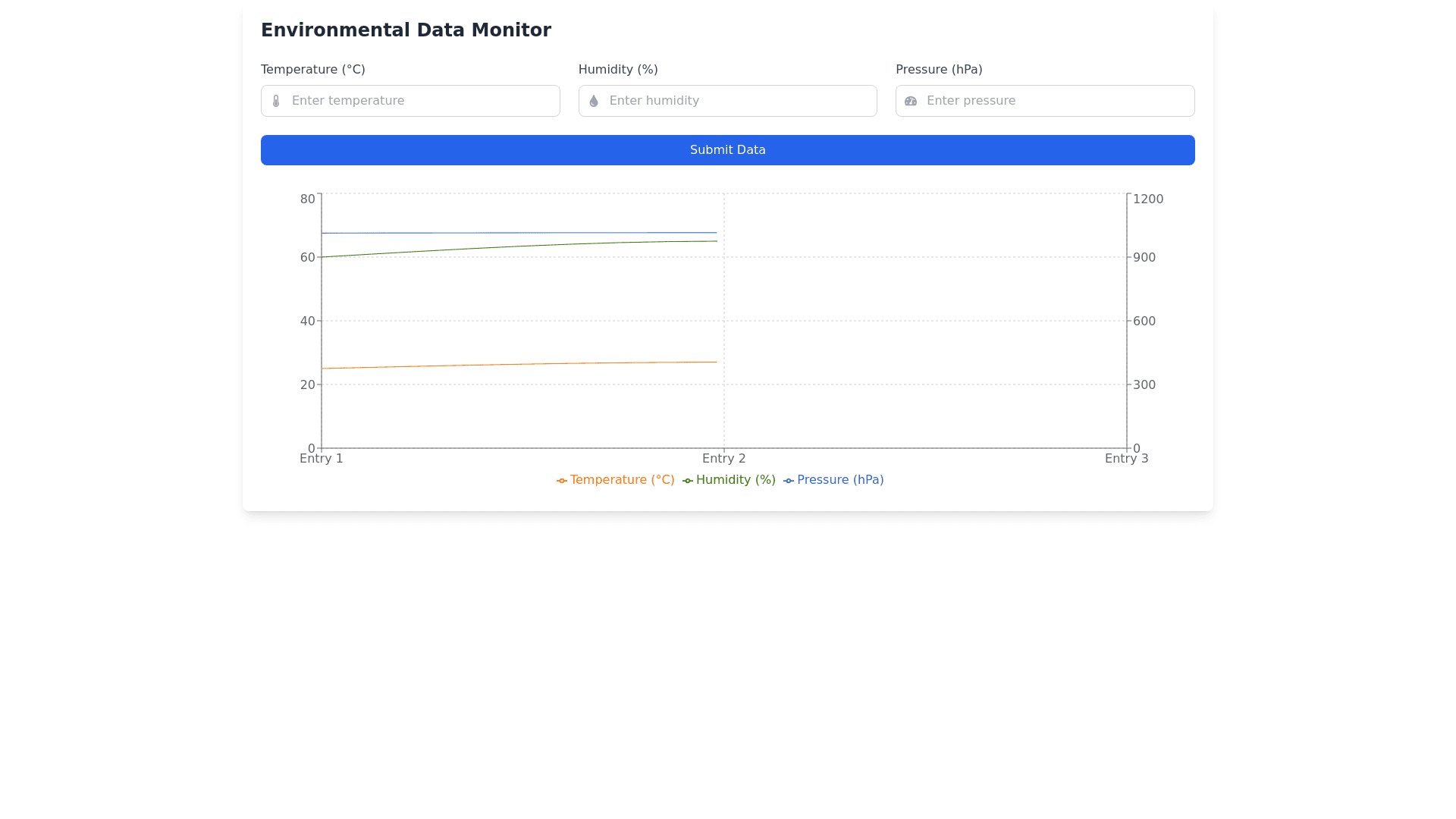The width and height of the screenshot is (1456, 819).
Task: Click the Entry 2 x-axis label
Action: 724,459
